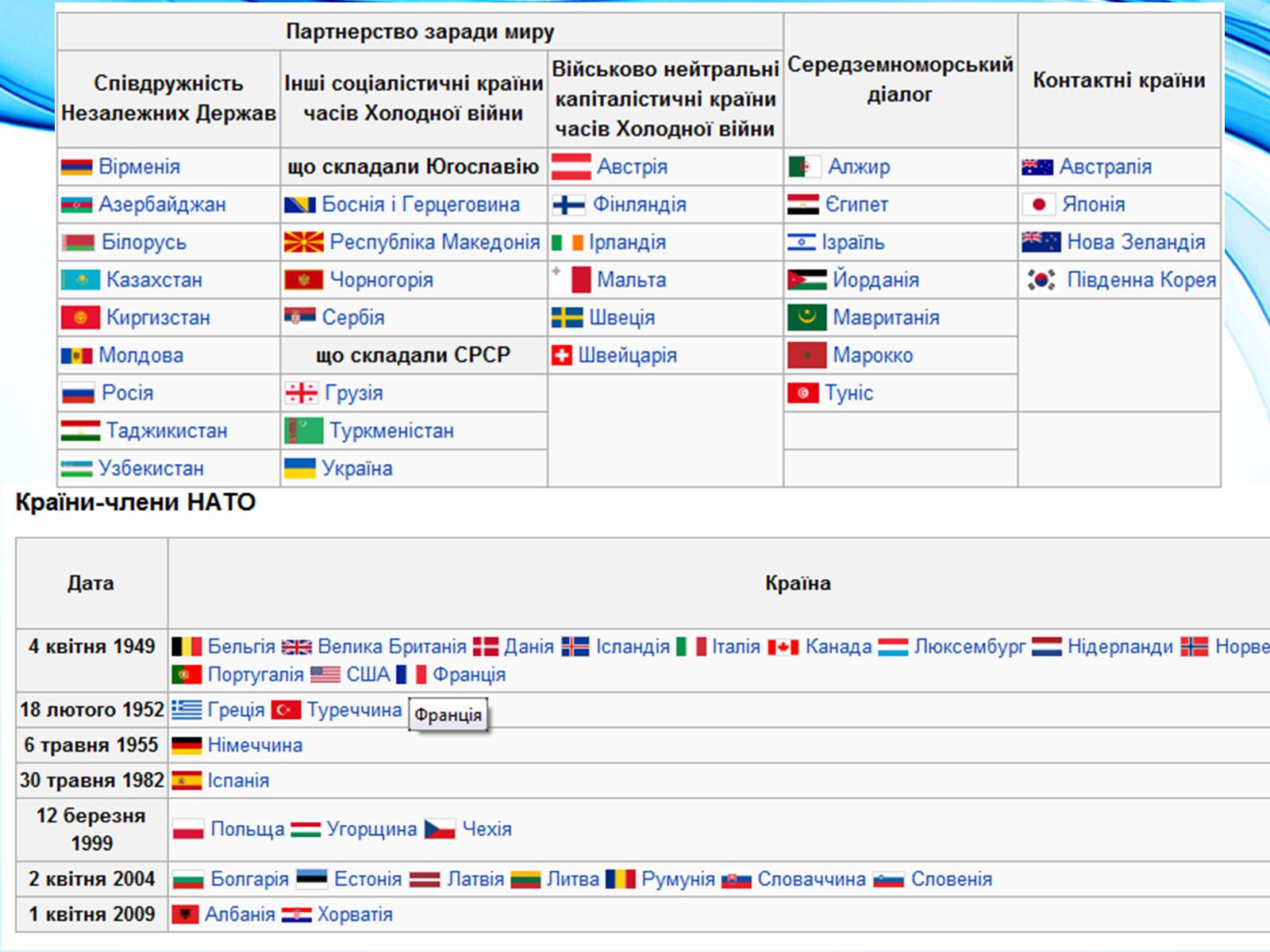1270x952 pixels.
Task: Open the Ісландія link
Action: click(633, 647)
